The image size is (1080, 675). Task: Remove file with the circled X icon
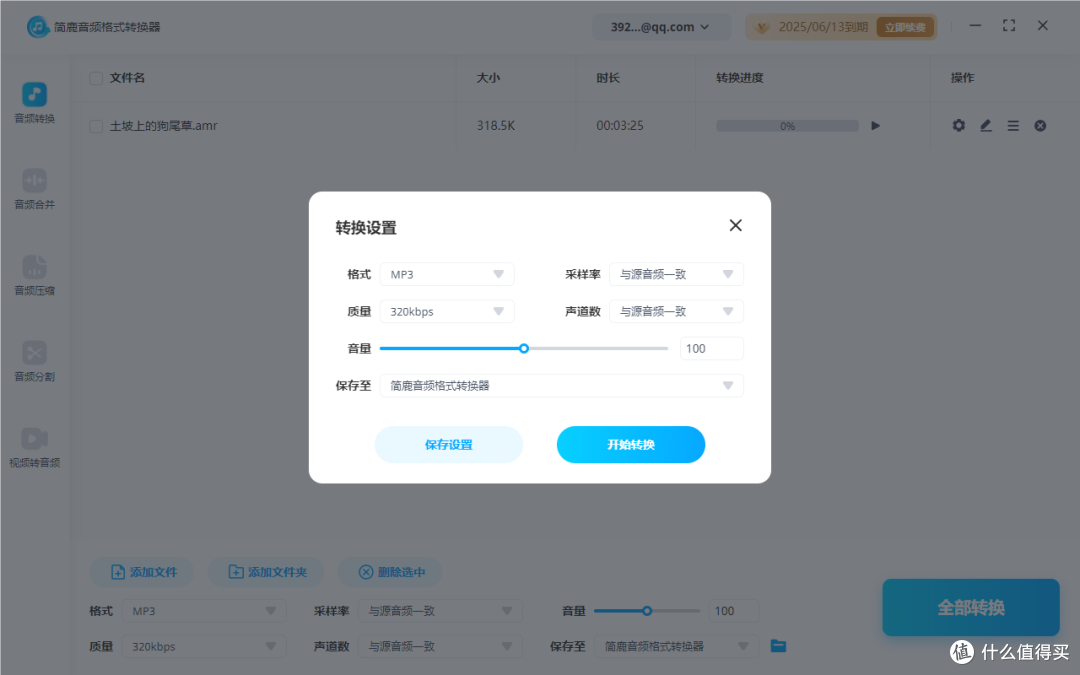(x=1040, y=125)
